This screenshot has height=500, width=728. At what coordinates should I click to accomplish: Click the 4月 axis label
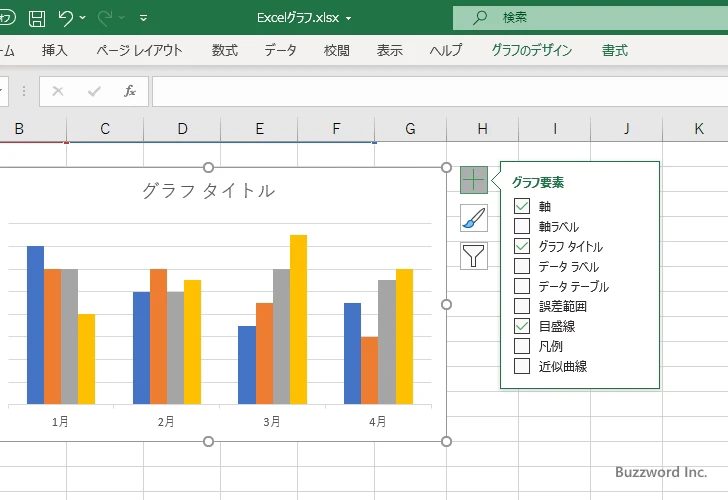(377, 422)
